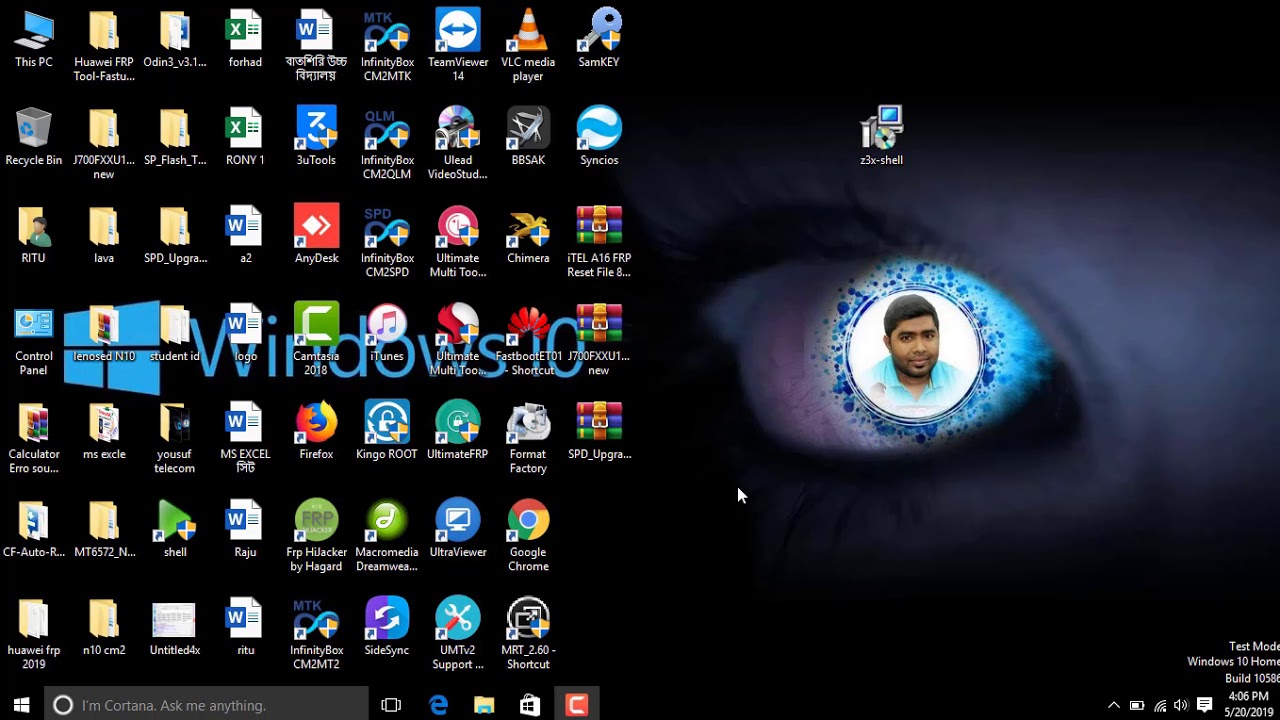Screen dimensions: 1280x720
Task: Open Odin3_v3.1 folder
Action: click(175, 39)
